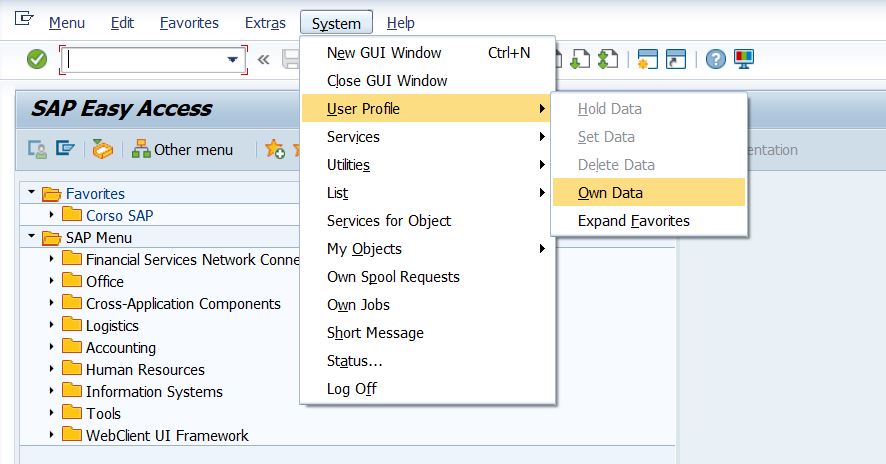Viewport: 886px width, 464px height.
Task: Select the Favorites tree label
Action: pos(95,193)
